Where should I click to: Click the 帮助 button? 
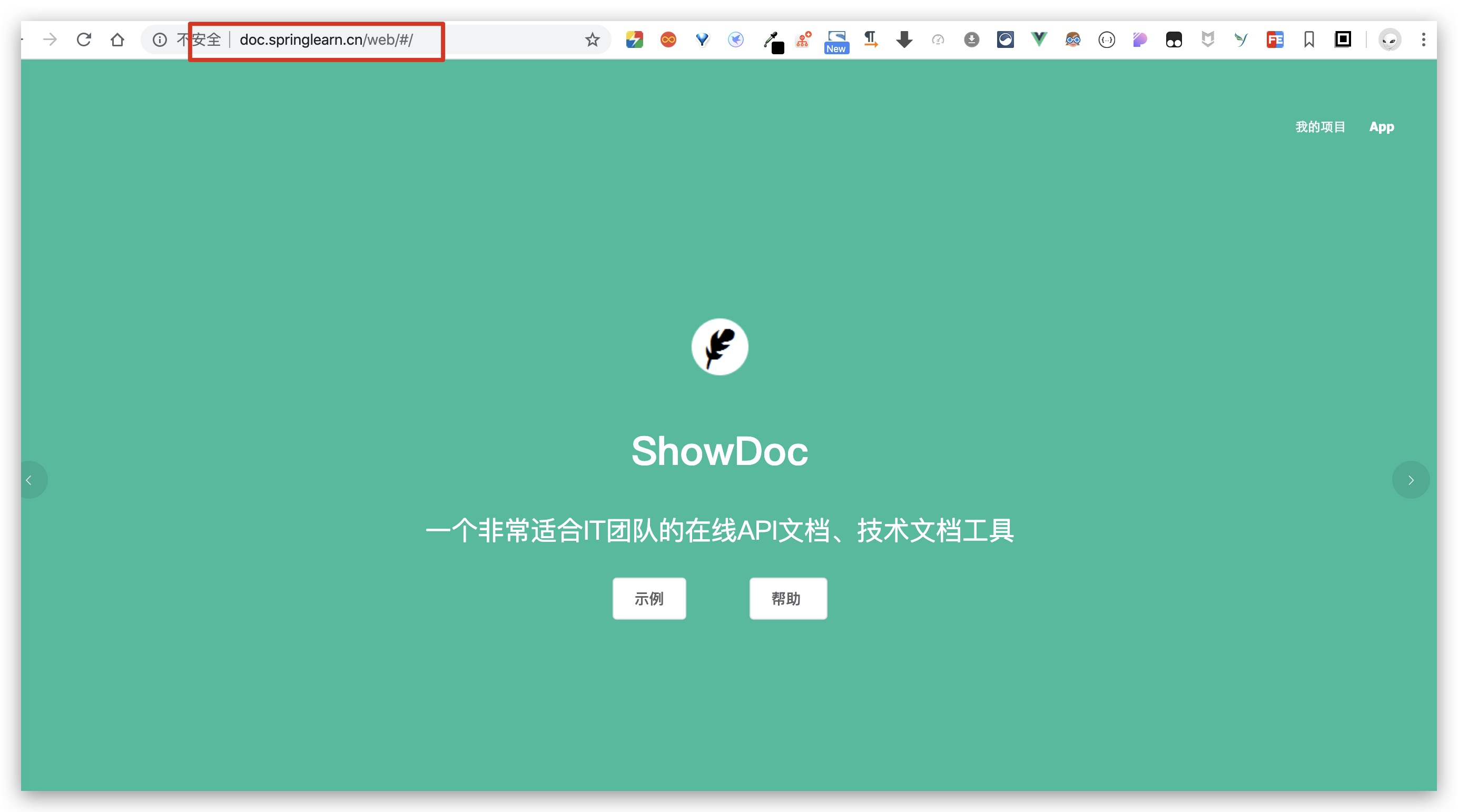[x=787, y=598]
